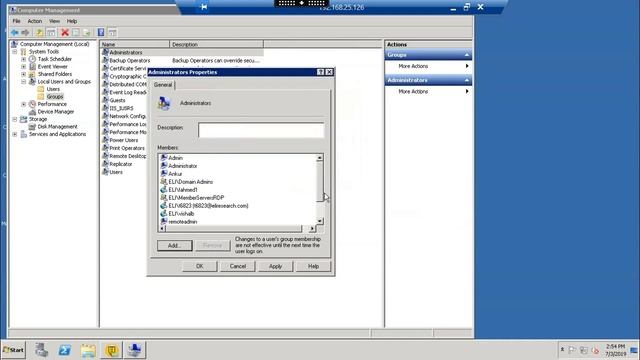Click the Export List toolbar icon

87,32
